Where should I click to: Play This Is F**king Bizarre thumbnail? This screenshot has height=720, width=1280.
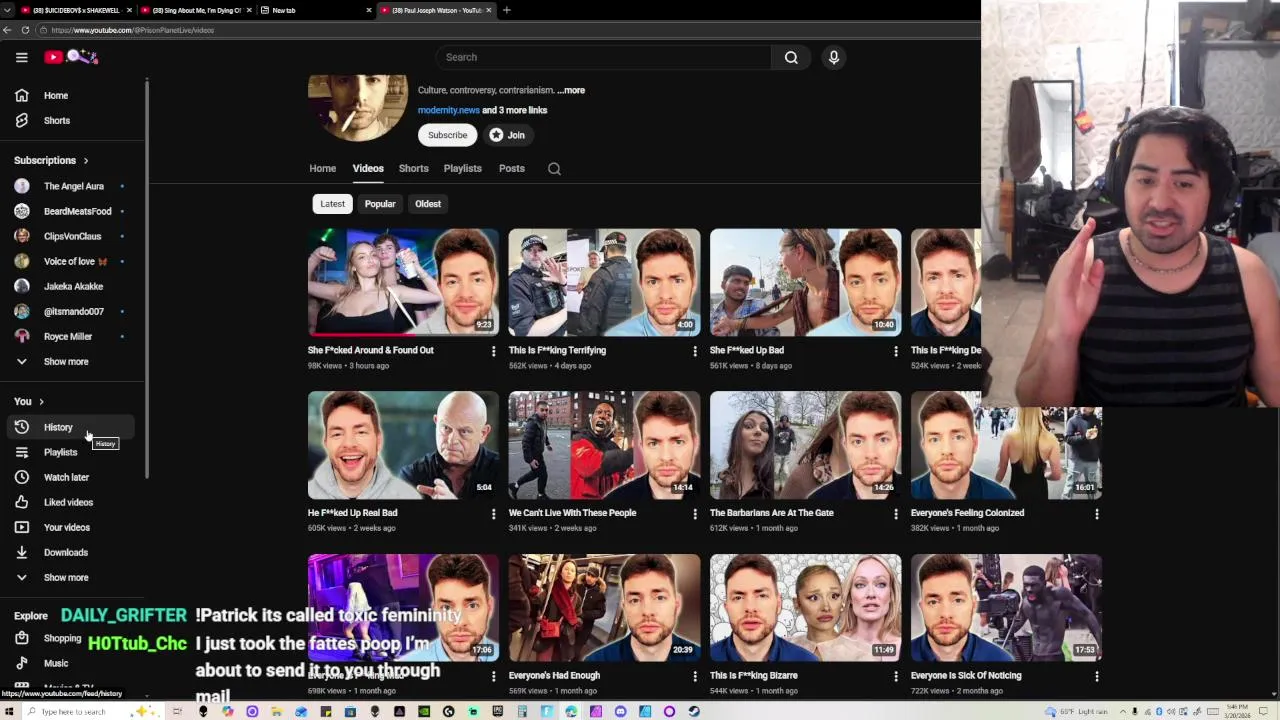click(805, 608)
